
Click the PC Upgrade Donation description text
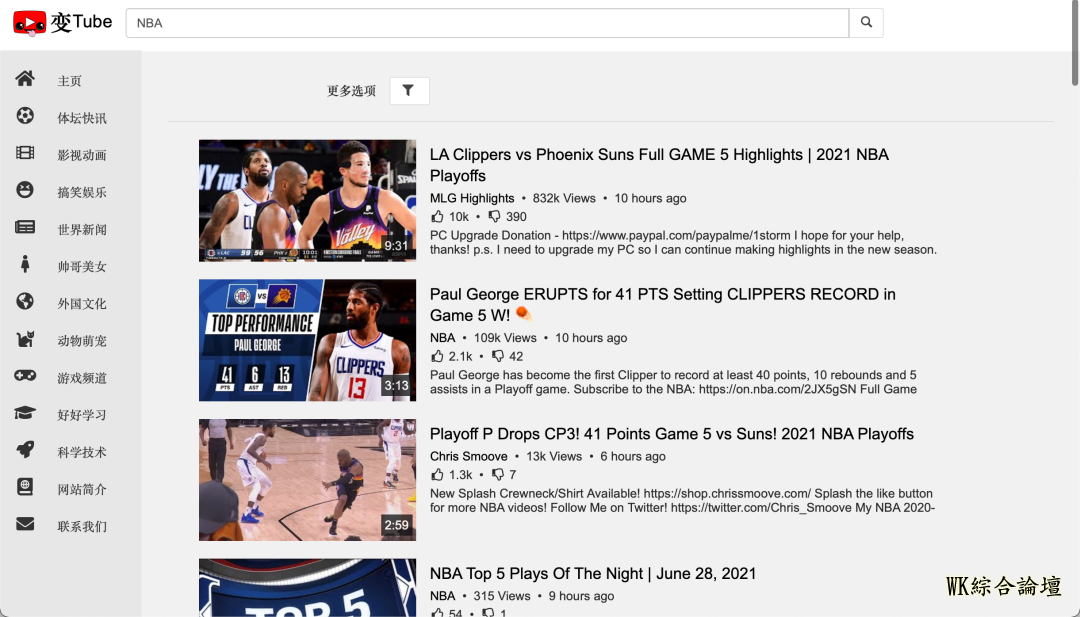point(683,242)
